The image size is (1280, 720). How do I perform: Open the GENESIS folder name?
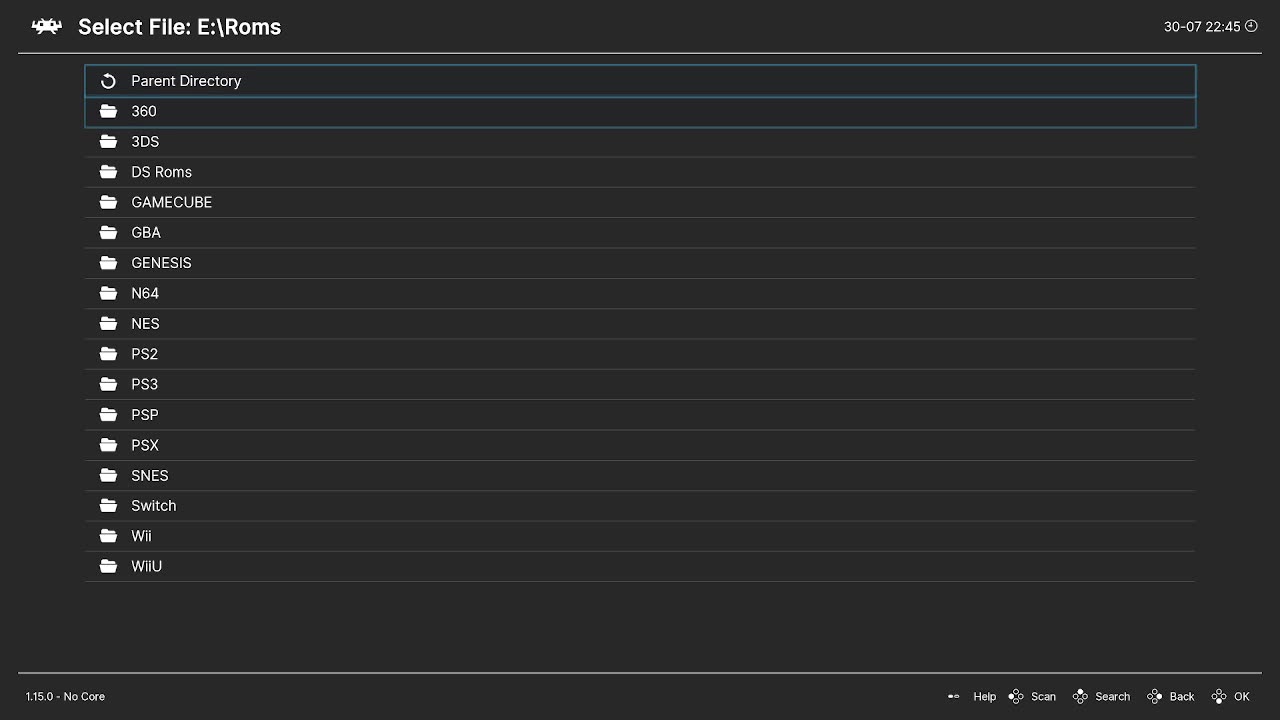pyautogui.click(x=161, y=263)
